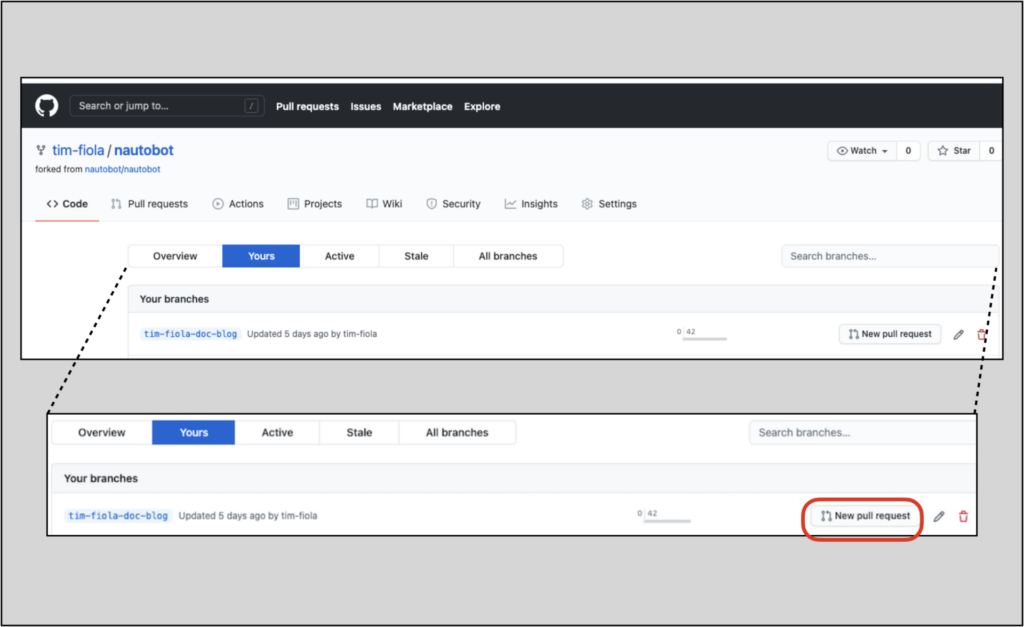Click the tim-fiola owner link
Screen dimensions: 1024x627
tap(78, 150)
